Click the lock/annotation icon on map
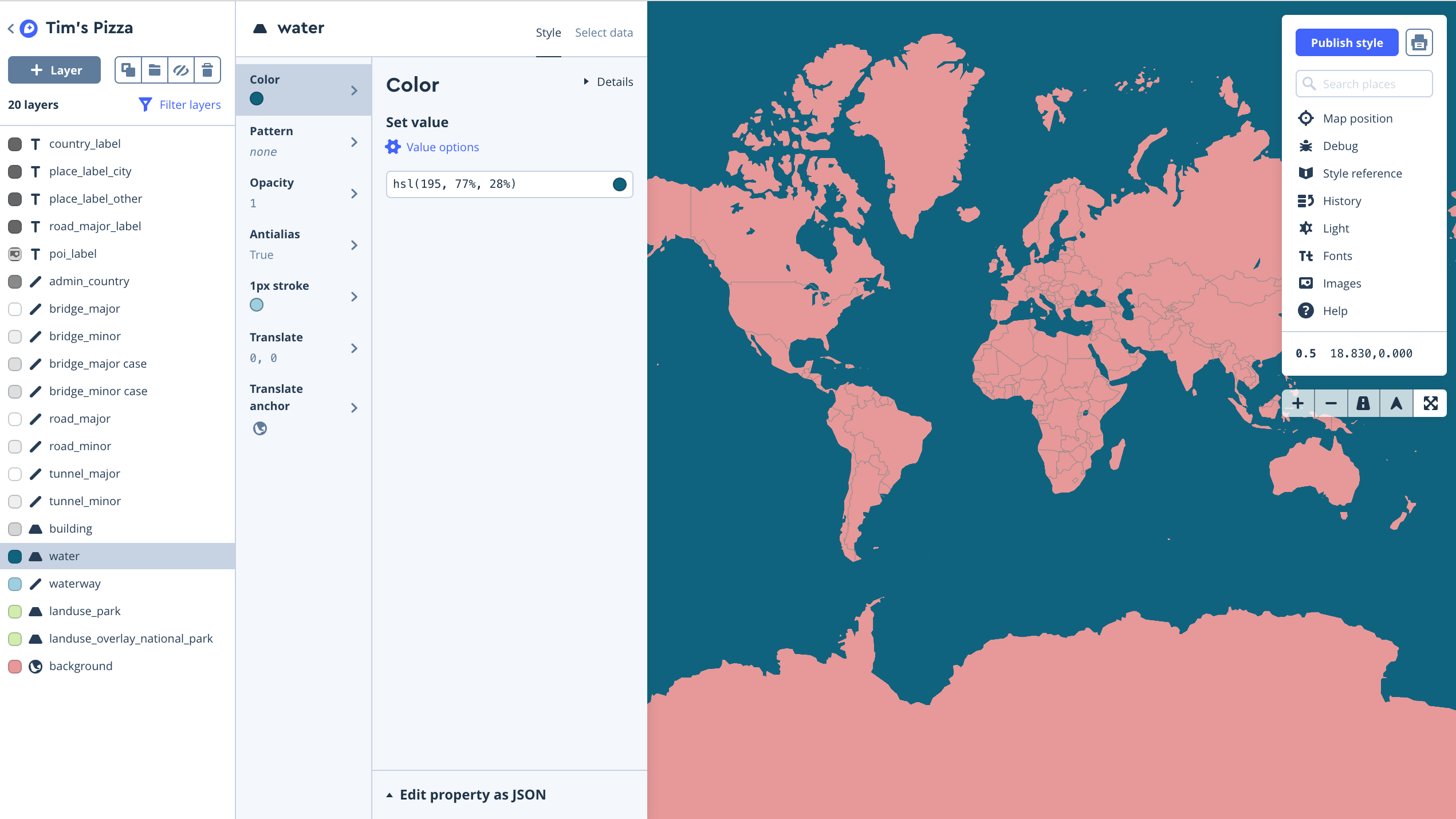Viewport: 1456px width, 819px height. 1363,403
